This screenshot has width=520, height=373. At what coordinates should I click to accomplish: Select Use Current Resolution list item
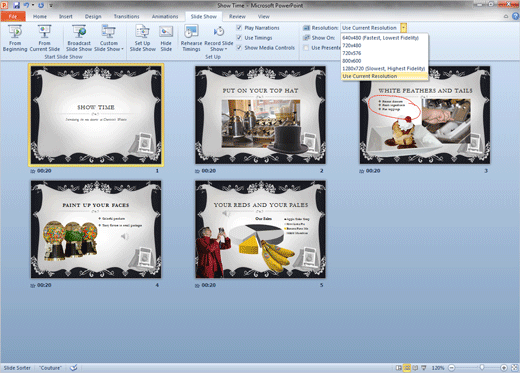(384, 76)
